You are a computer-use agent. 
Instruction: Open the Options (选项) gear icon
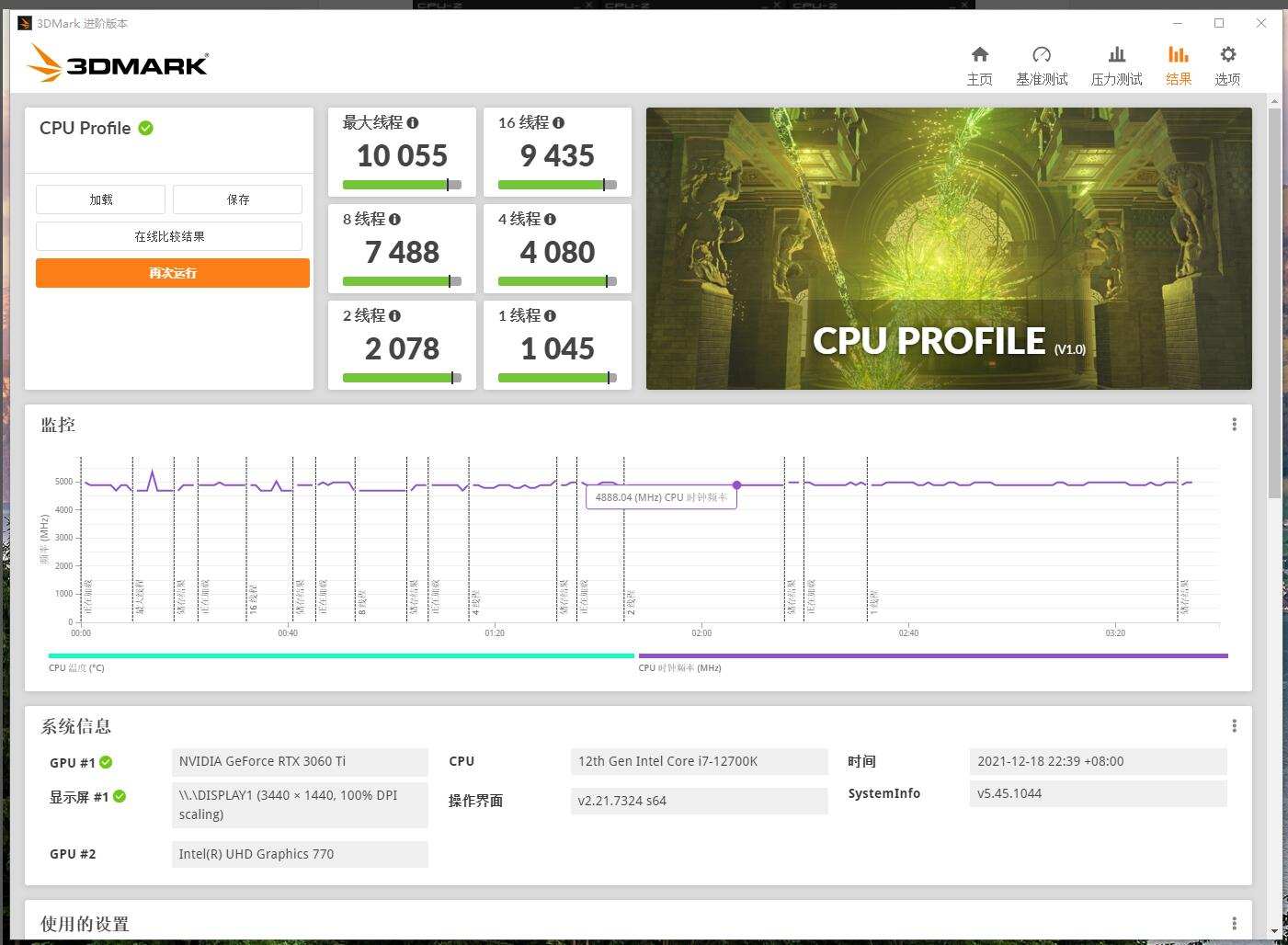click(1227, 55)
